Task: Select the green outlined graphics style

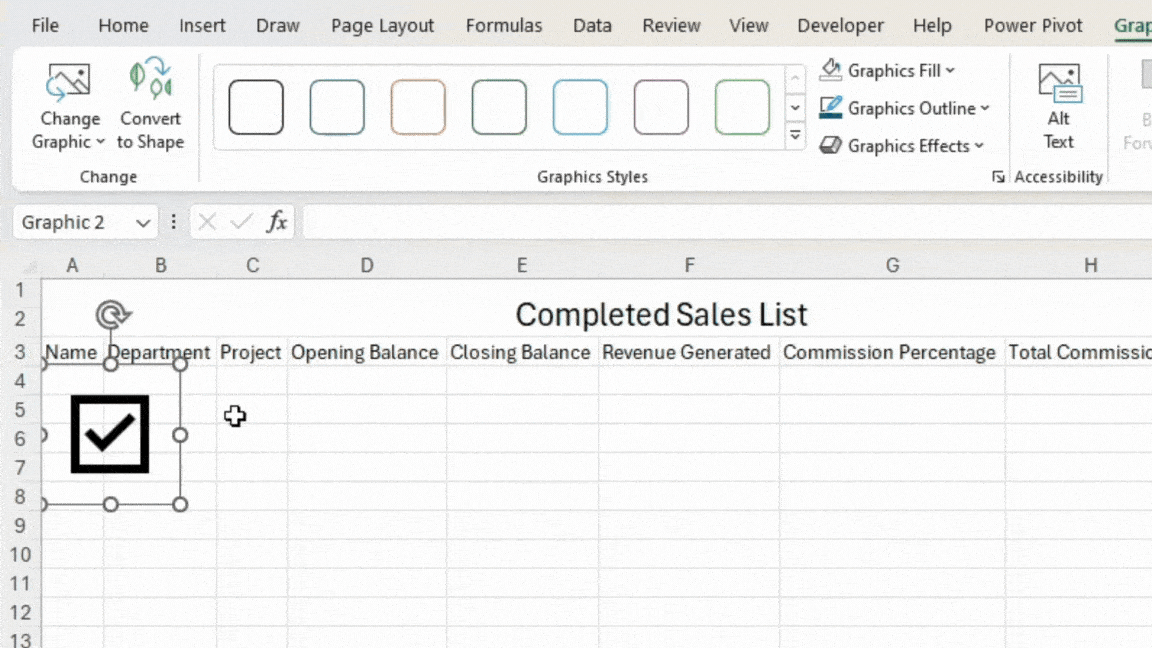Action: (x=742, y=107)
